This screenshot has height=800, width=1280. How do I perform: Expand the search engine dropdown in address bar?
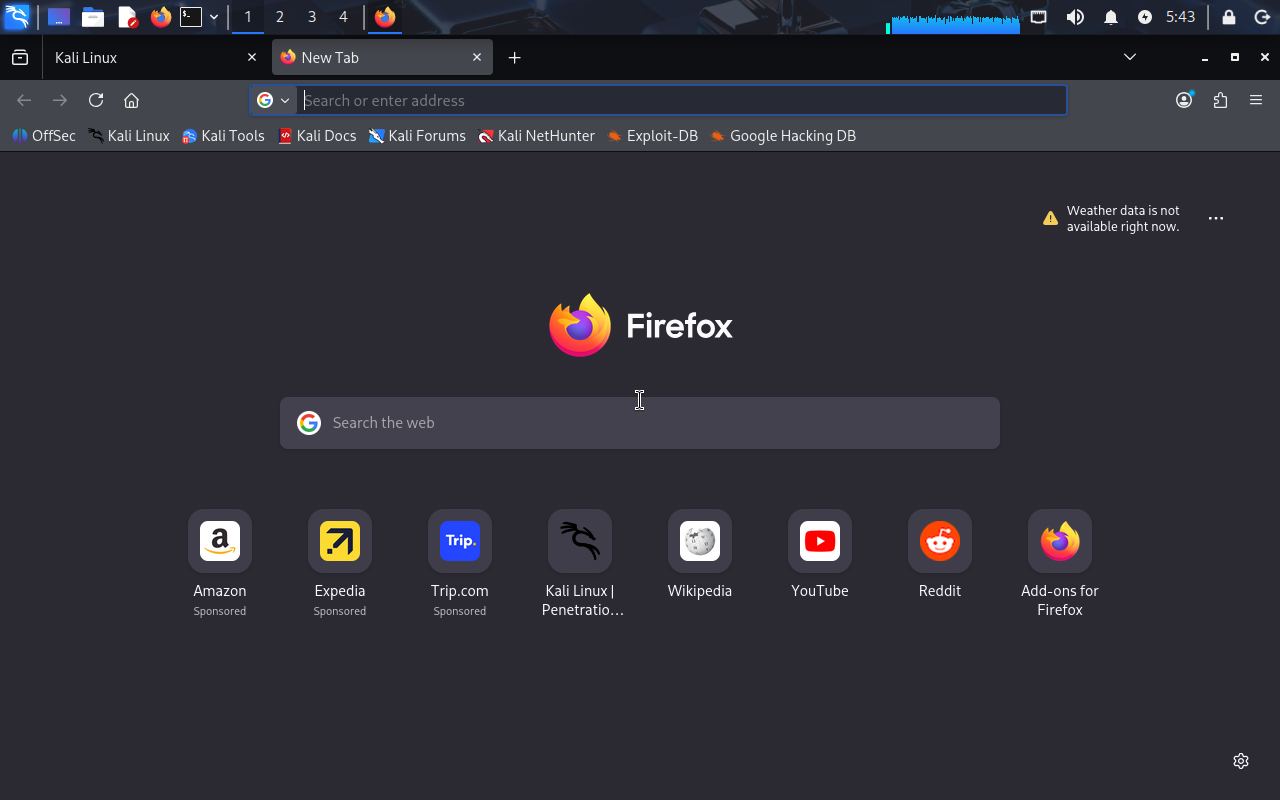pyautogui.click(x=273, y=100)
